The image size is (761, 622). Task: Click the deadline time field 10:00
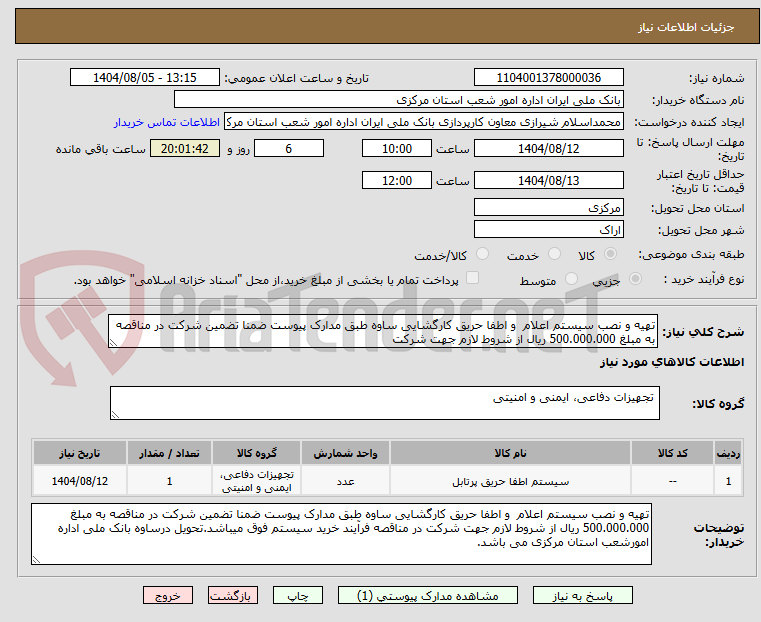coord(397,148)
